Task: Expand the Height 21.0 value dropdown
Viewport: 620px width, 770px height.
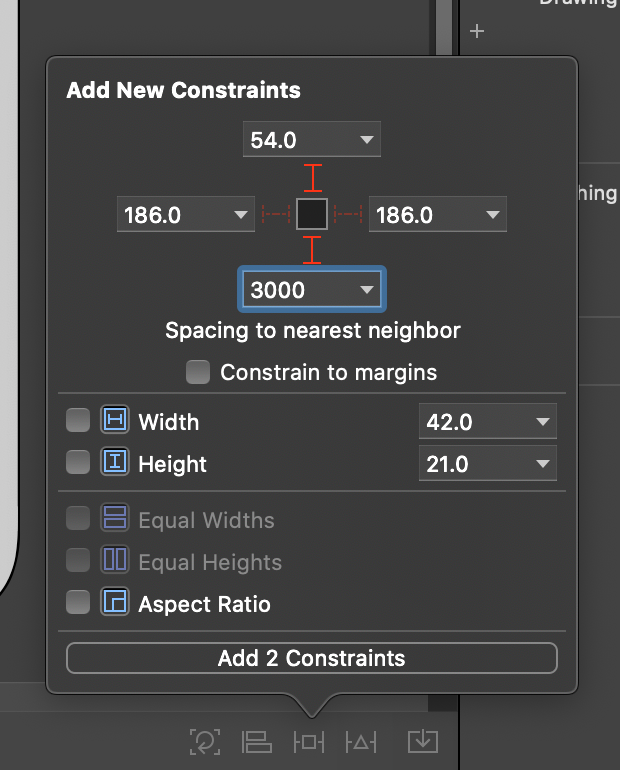Action: (542, 464)
